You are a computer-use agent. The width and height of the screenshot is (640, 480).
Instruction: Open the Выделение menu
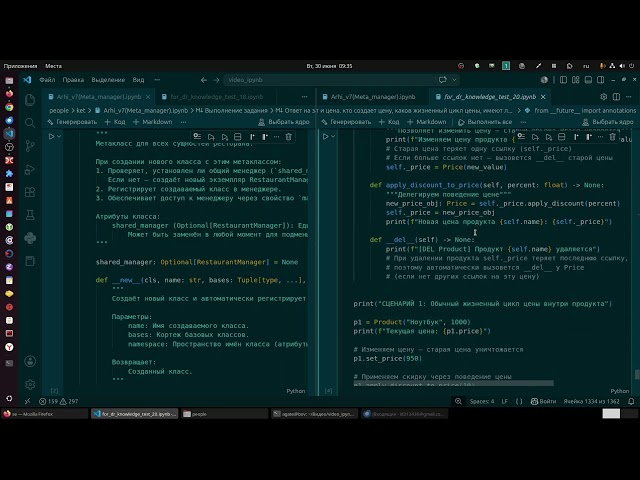tap(108, 80)
